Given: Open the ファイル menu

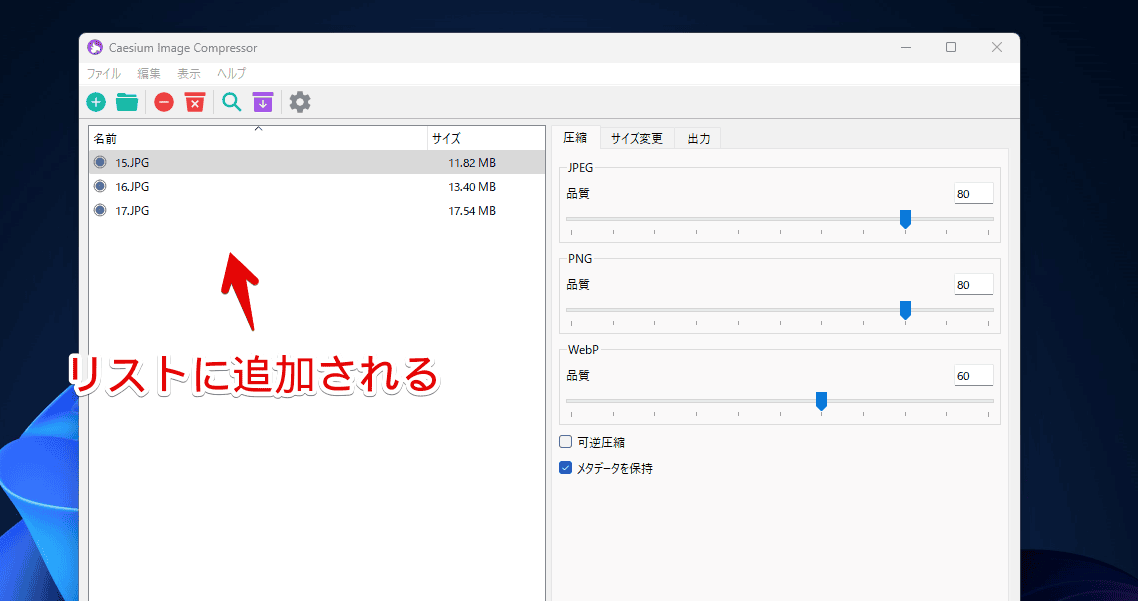Looking at the screenshot, I should point(104,73).
